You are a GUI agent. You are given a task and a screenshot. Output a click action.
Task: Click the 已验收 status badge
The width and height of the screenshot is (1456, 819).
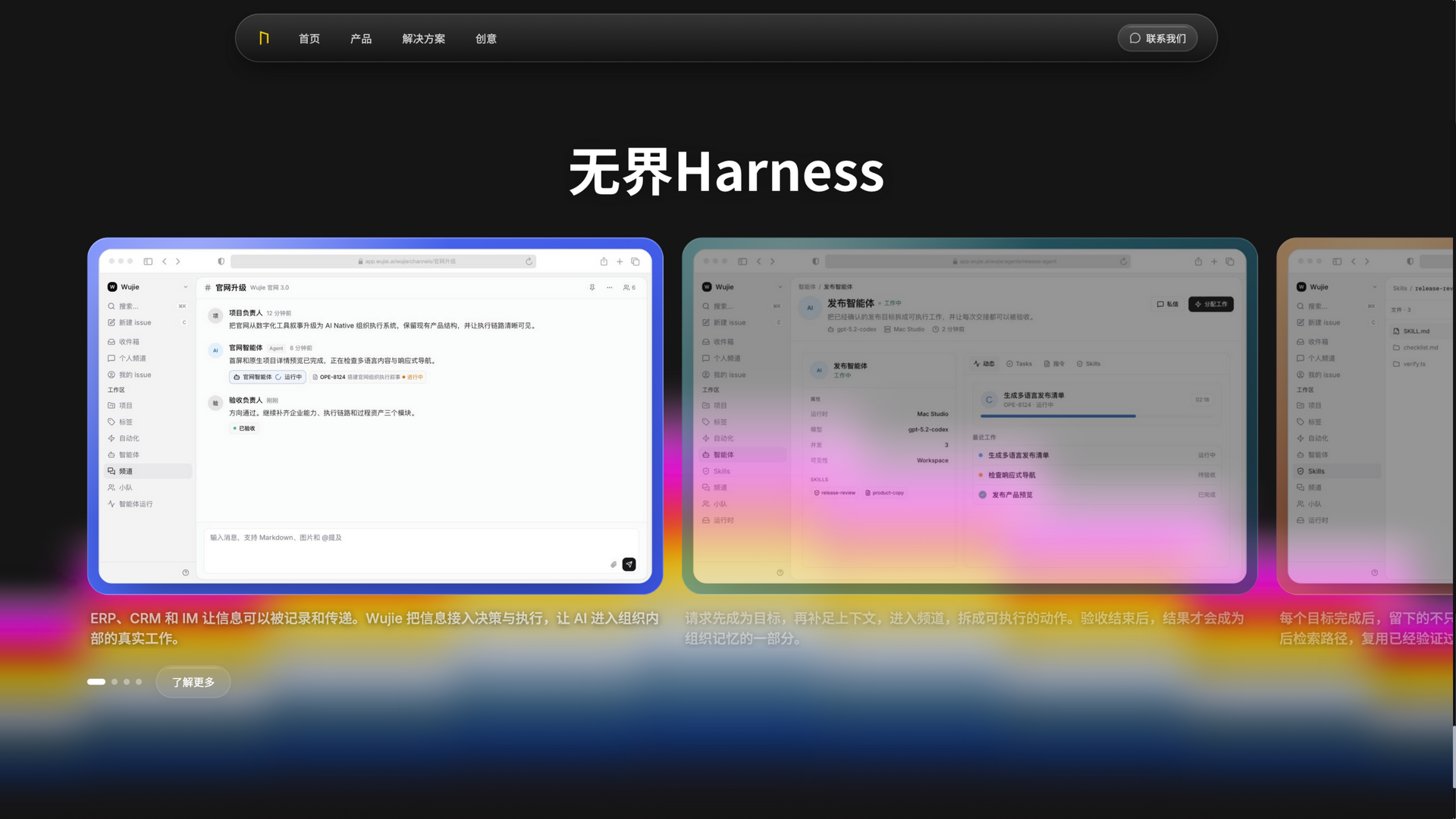pyautogui.click(x=244, y=428)
